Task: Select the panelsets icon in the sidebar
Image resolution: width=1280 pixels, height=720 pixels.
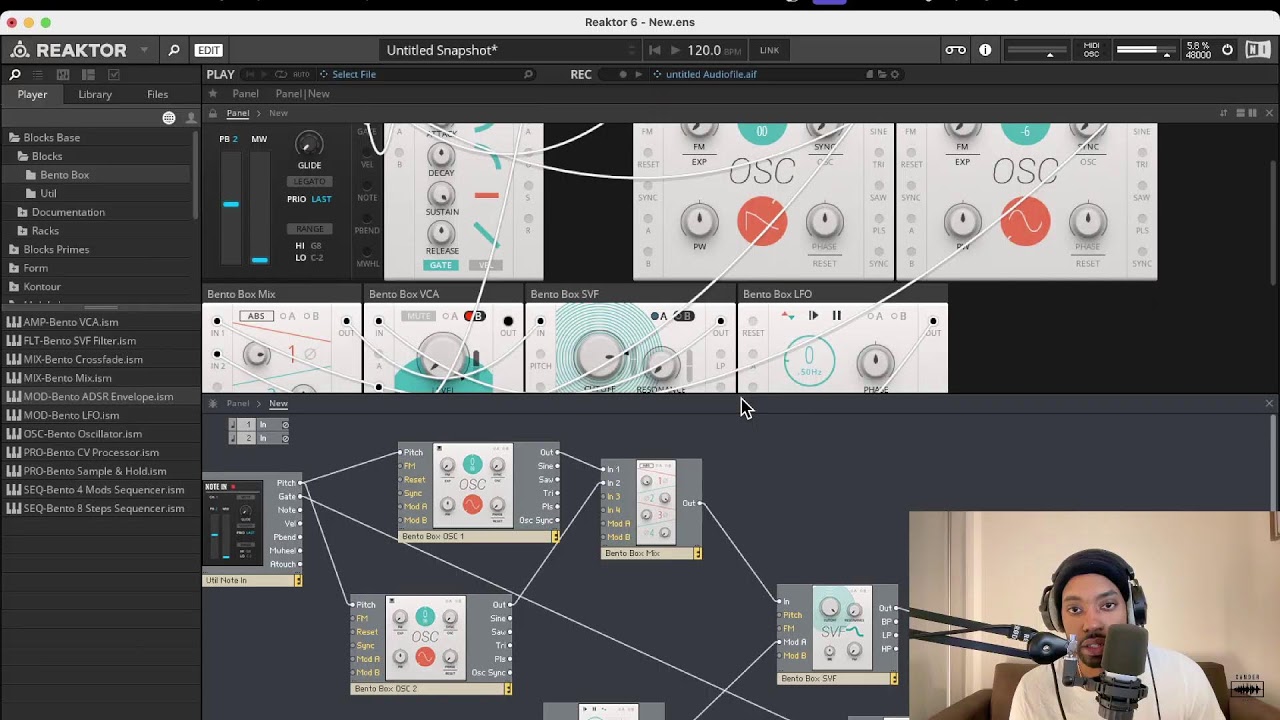Action: pos(63,74)
